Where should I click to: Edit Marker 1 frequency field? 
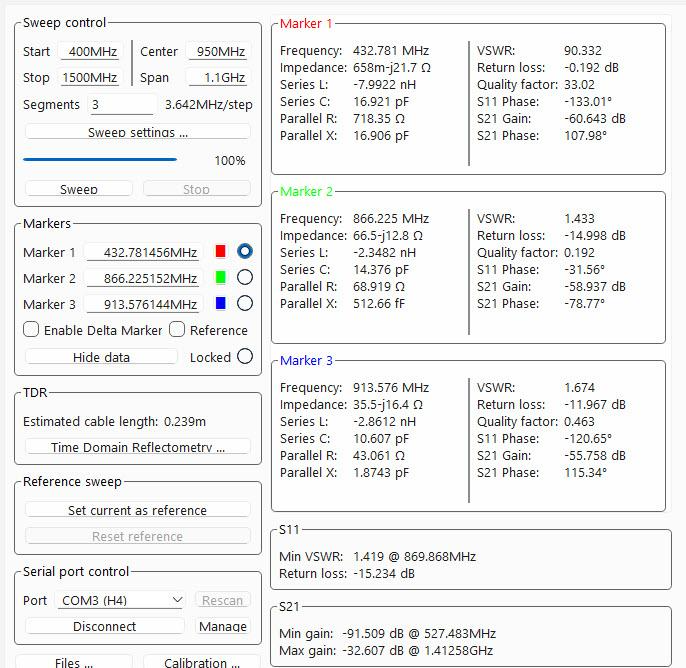(143, 252)
